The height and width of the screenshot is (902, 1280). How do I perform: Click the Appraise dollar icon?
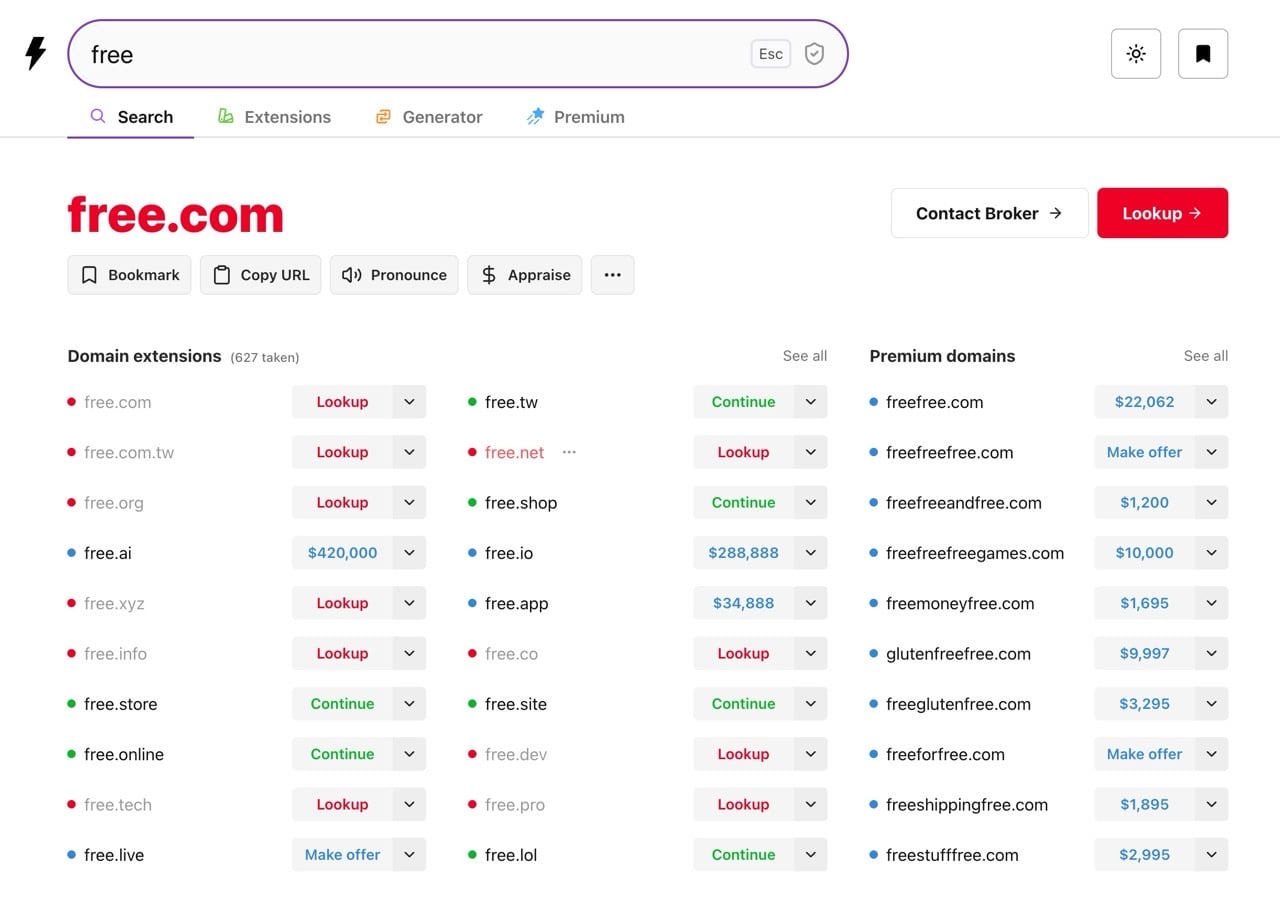[x=489, y=274]
